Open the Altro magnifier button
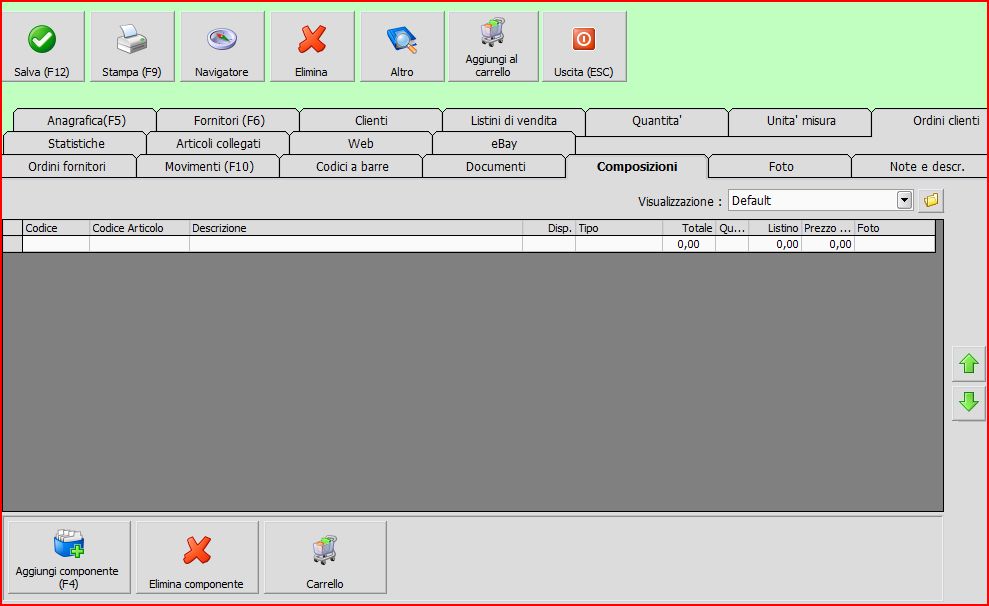Viewport: 989px width, 606px height. click(x=402, y=47)
